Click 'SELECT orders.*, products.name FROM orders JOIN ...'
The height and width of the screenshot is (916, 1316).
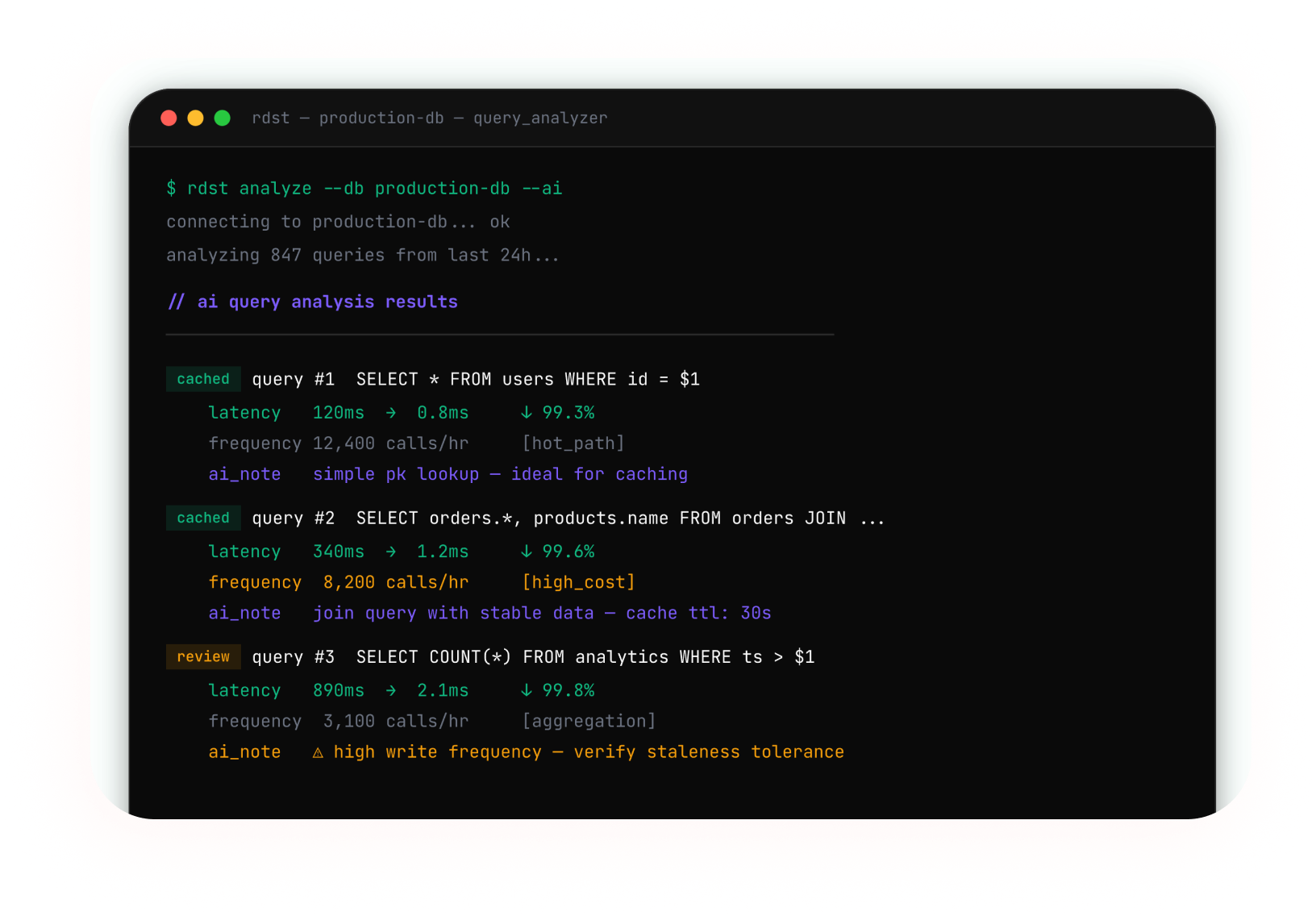621,518
